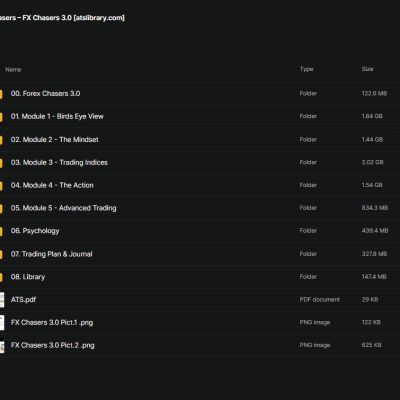Click the 834.3 MB size value
This screenshot has width=400, height=400.
click(375, 208)
